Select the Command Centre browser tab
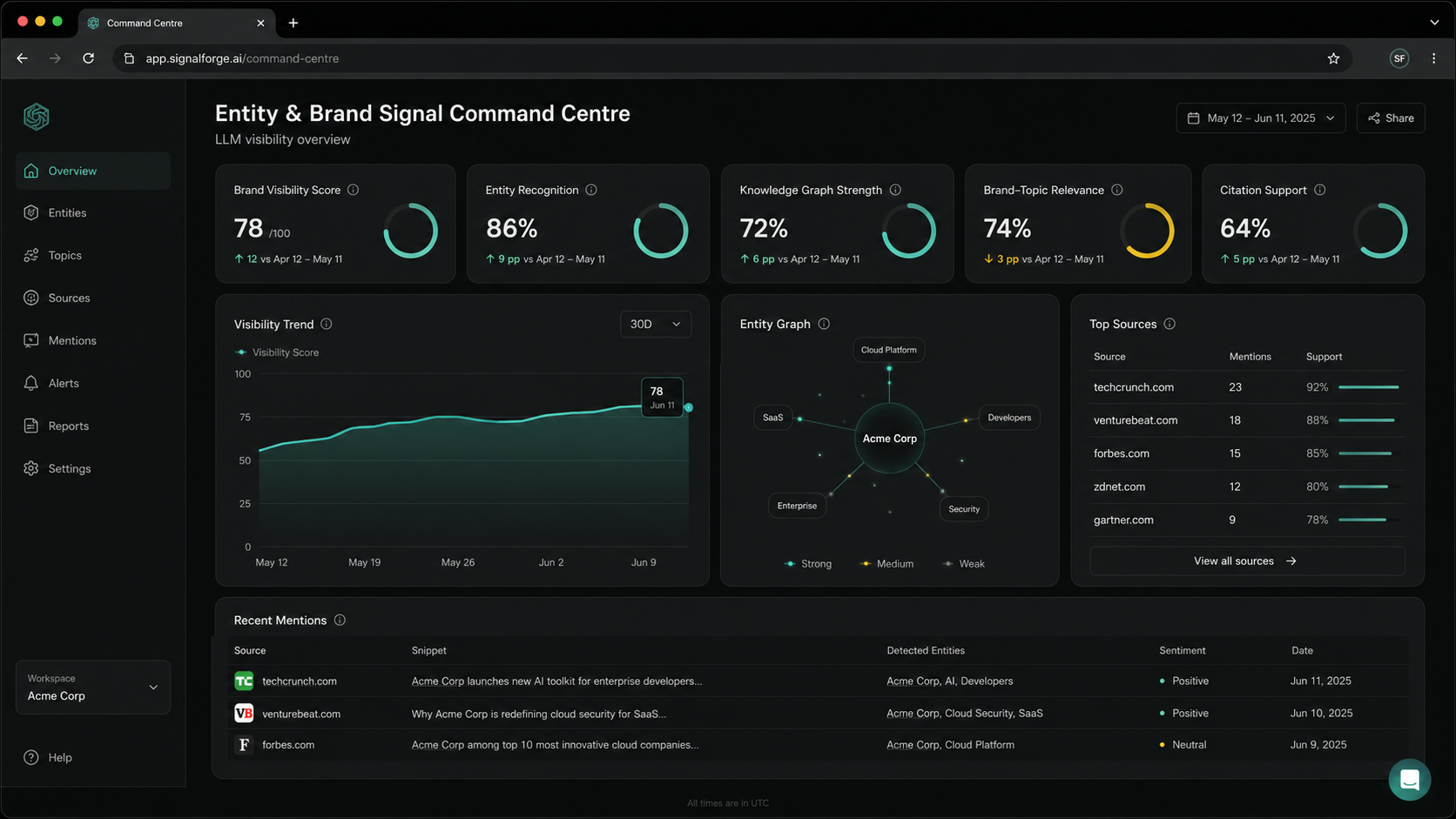Screen dimensions: 1456x819 [177, 23]
